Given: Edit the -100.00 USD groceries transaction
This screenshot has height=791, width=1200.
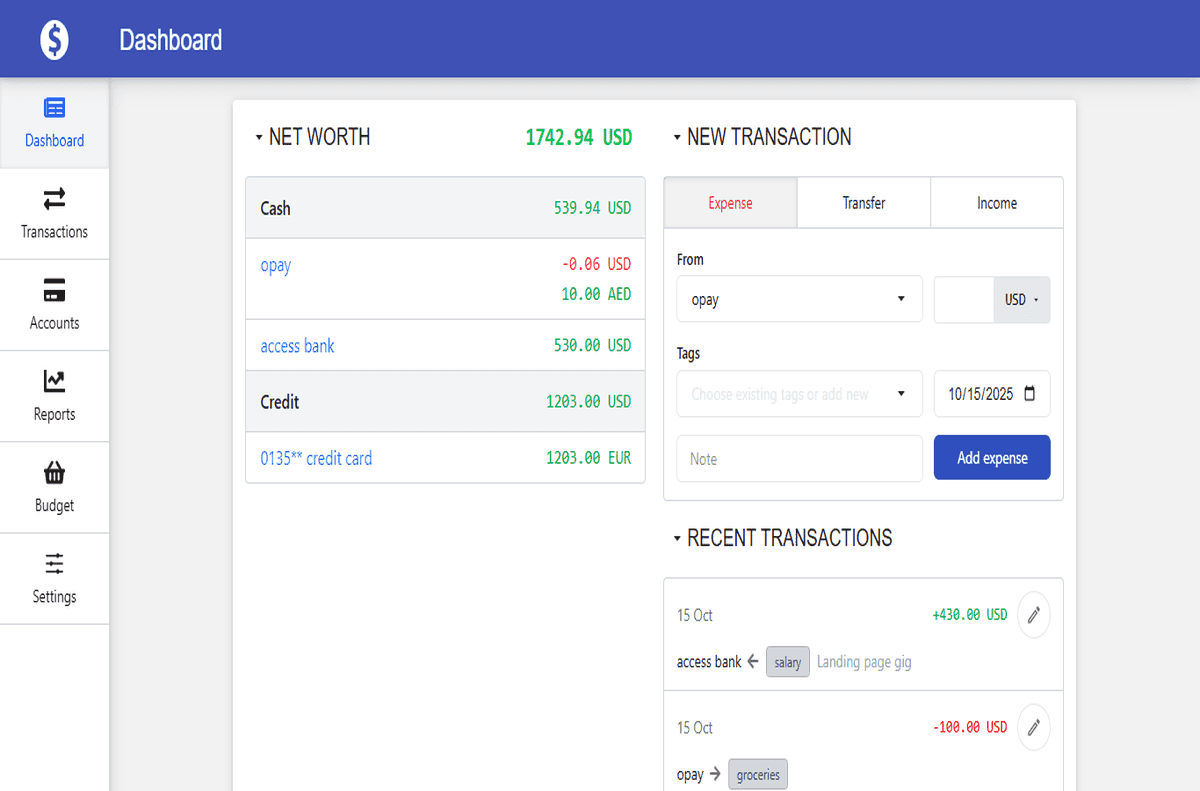Looking at the screenshot, I should (x=1033, y=727).
